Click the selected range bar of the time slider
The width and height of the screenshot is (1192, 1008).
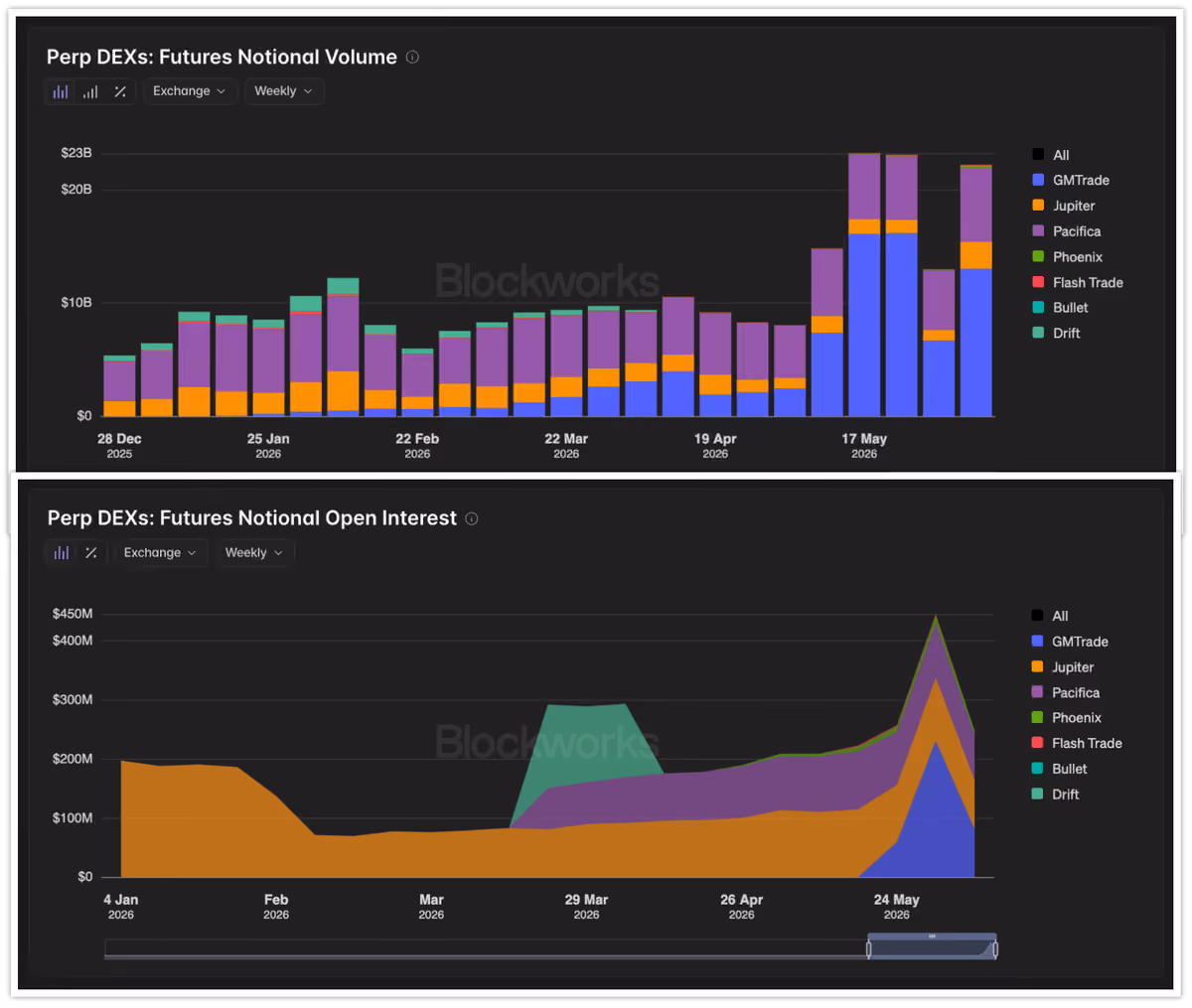(932, 936)
